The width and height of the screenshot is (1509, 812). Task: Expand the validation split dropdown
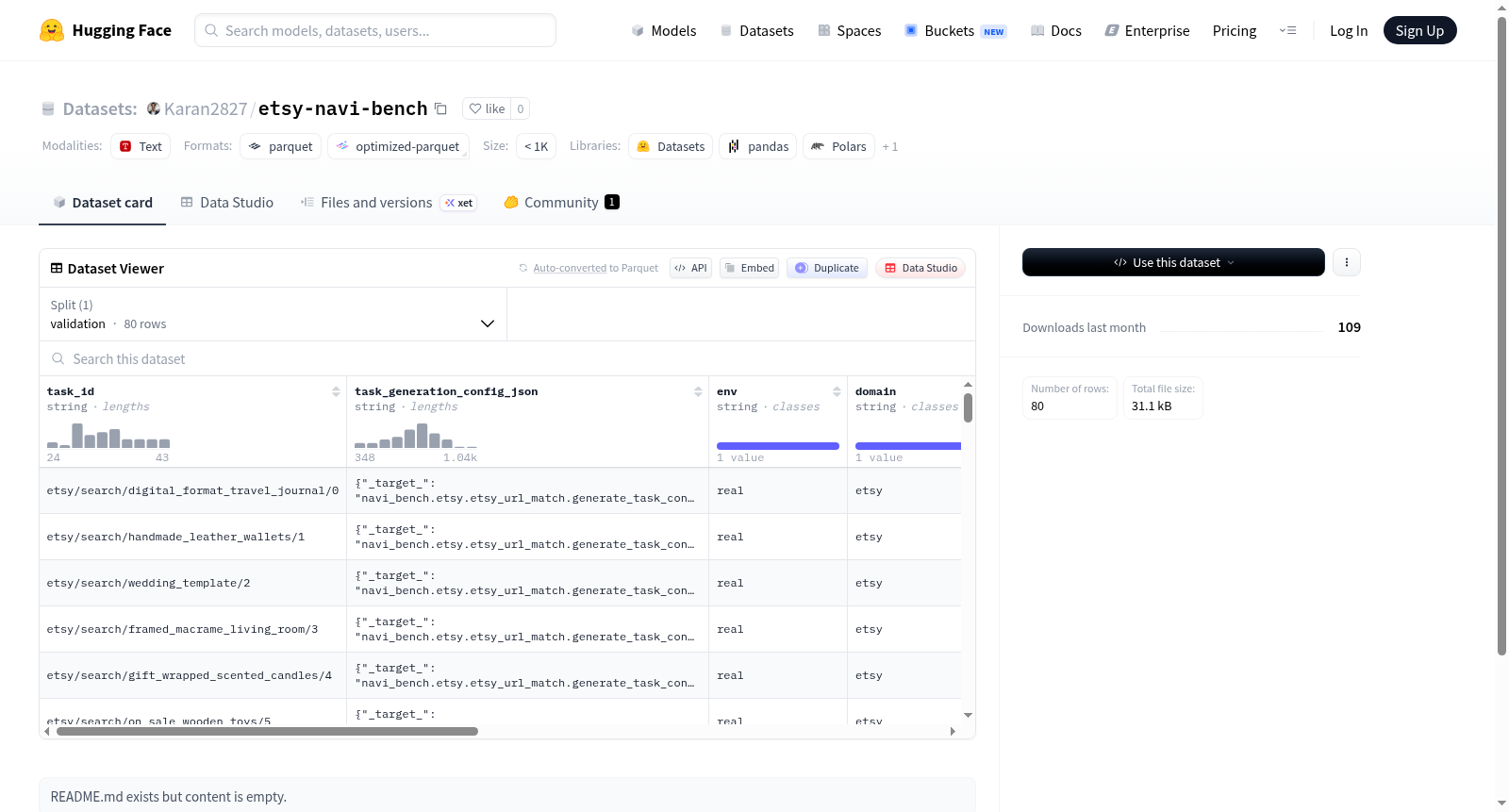coord(273,314)
